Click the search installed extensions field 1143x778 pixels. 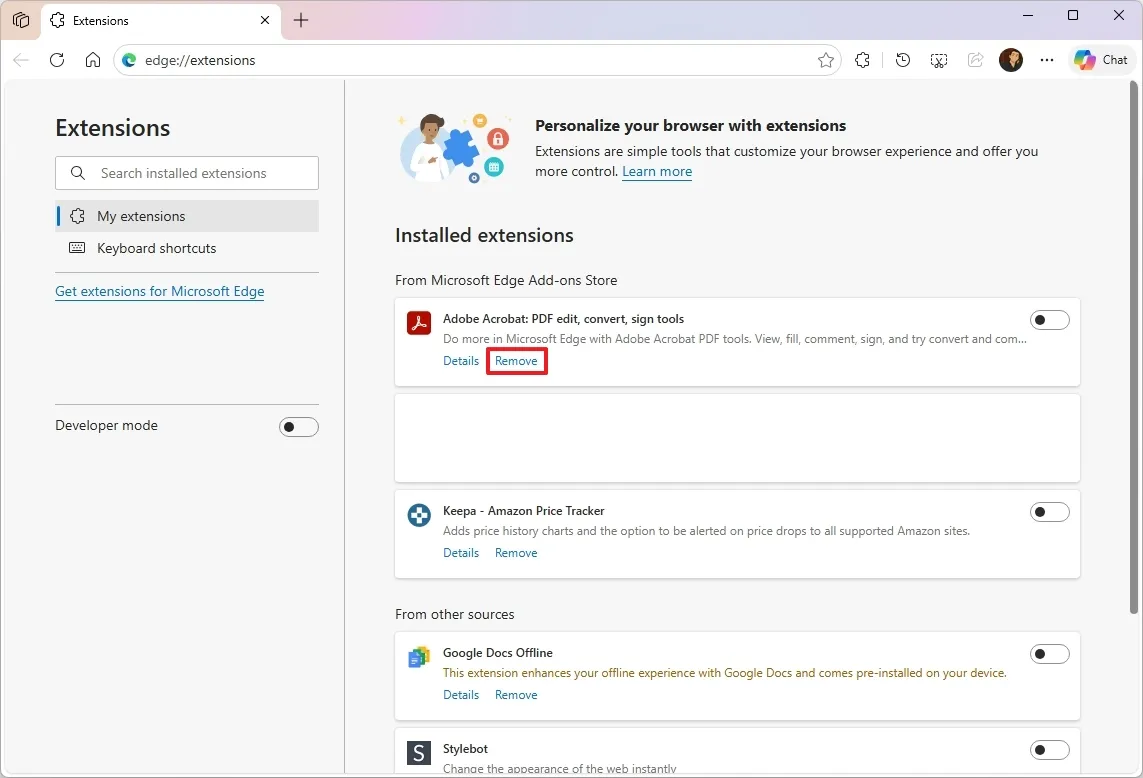coord(186,172)
